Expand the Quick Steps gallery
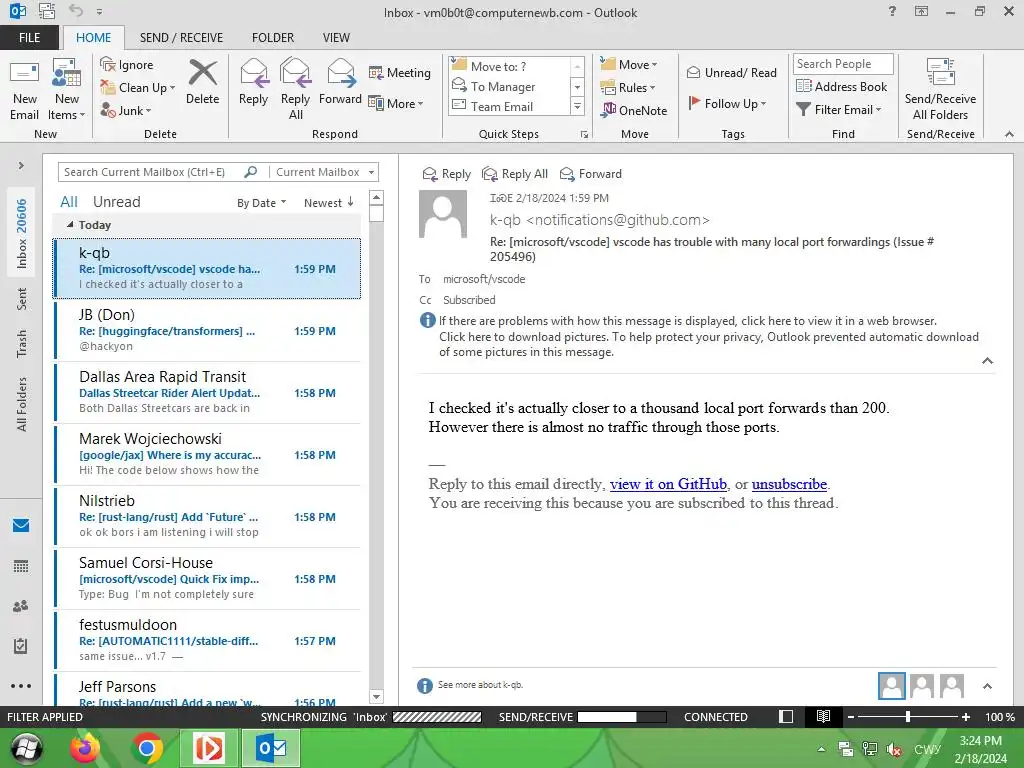The width and height of the screenshot is (1024, 768). click(x=577, y=106)
